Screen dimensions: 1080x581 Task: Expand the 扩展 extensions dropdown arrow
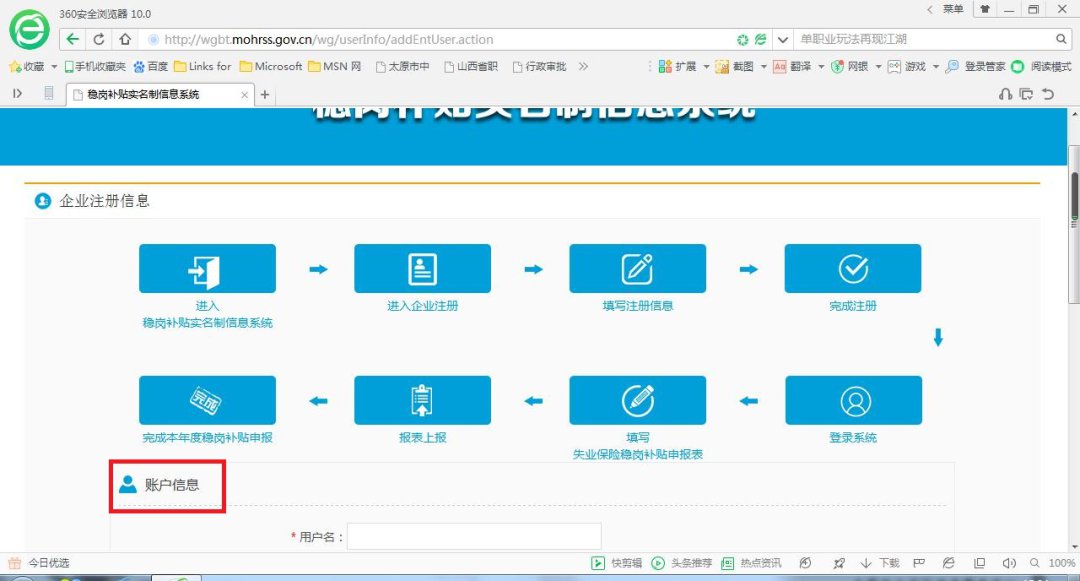tap(706, 67)
